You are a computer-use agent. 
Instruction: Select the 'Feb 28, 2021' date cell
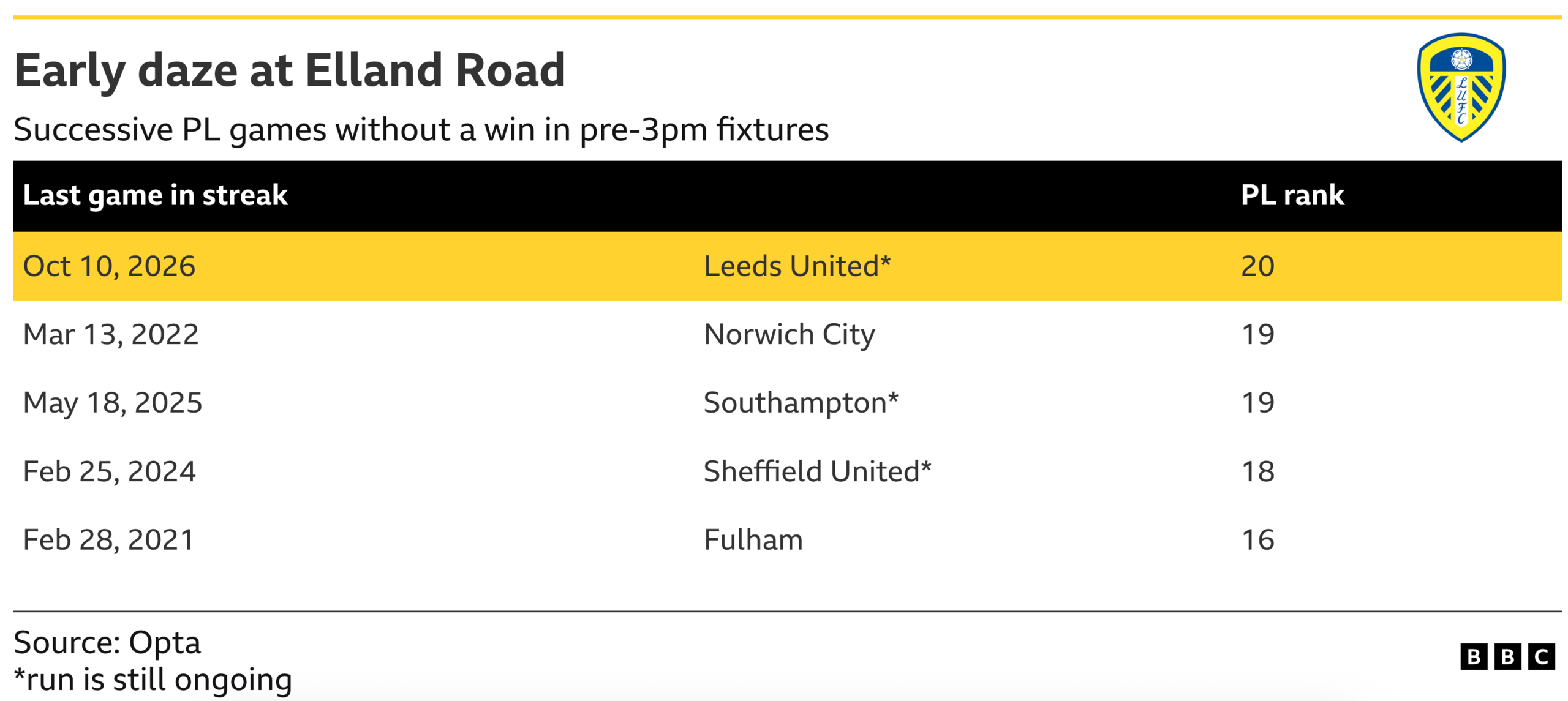pos(108,541)
